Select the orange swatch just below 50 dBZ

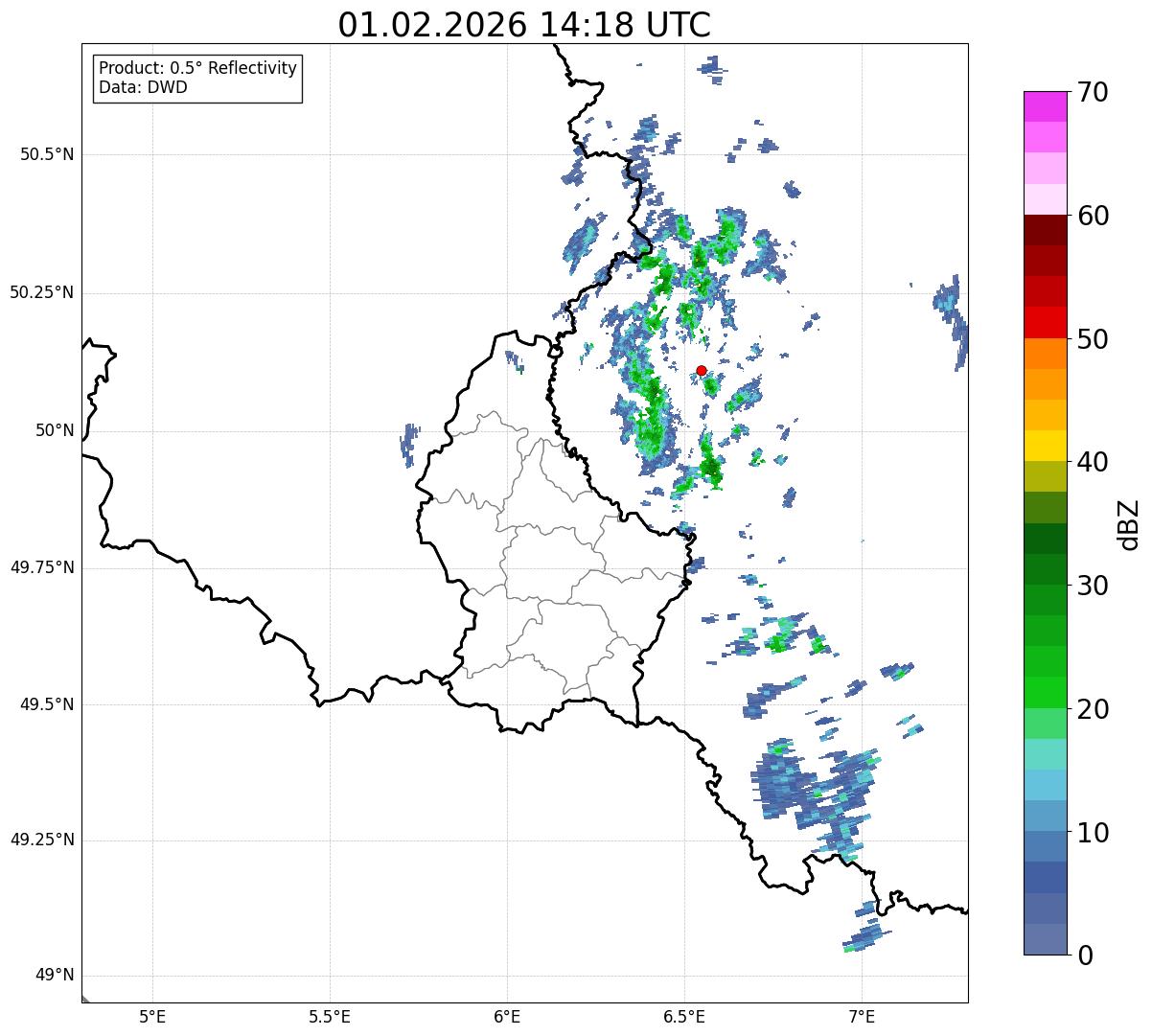click(x=1046, y=354)
